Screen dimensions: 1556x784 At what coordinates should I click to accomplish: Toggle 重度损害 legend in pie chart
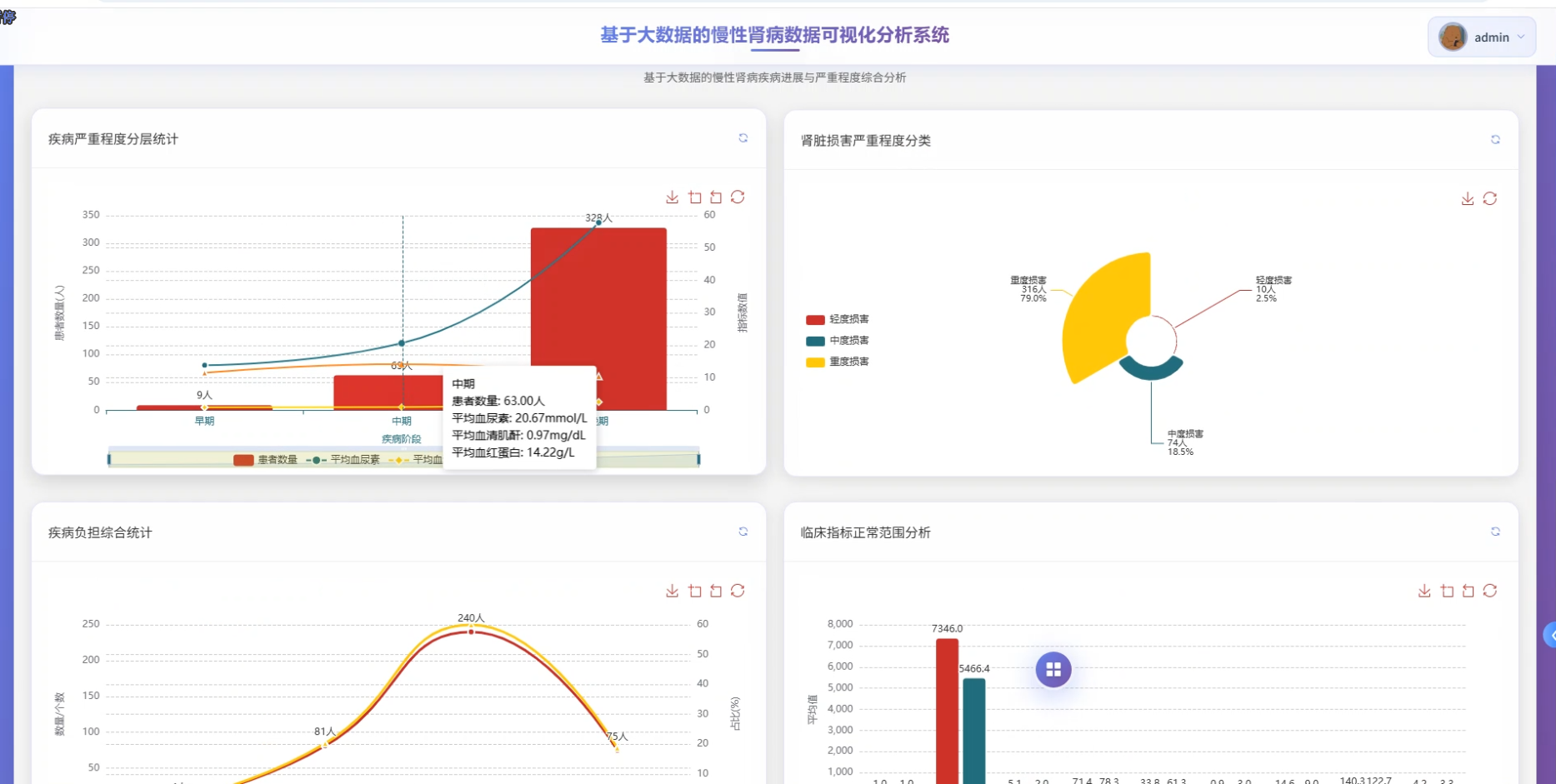[x=838, y=362]
